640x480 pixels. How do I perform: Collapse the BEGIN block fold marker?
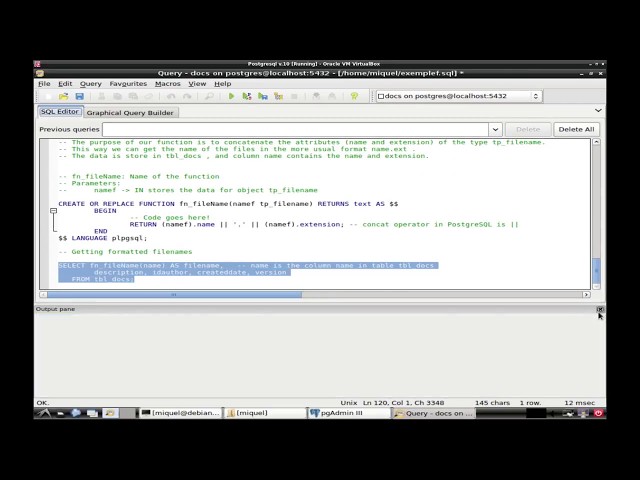pos(53,211)
